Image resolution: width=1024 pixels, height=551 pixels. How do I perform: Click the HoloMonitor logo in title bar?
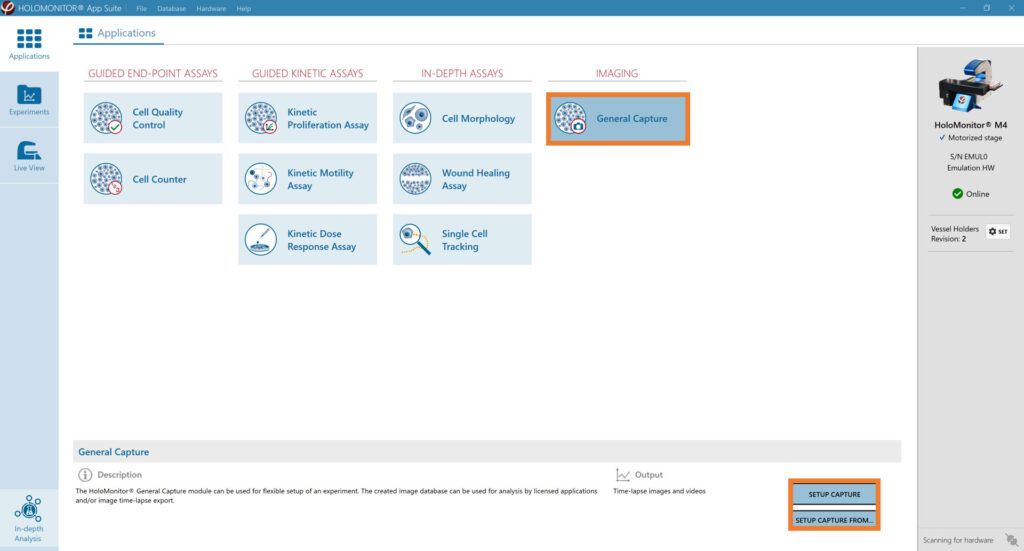pos(8,8)
